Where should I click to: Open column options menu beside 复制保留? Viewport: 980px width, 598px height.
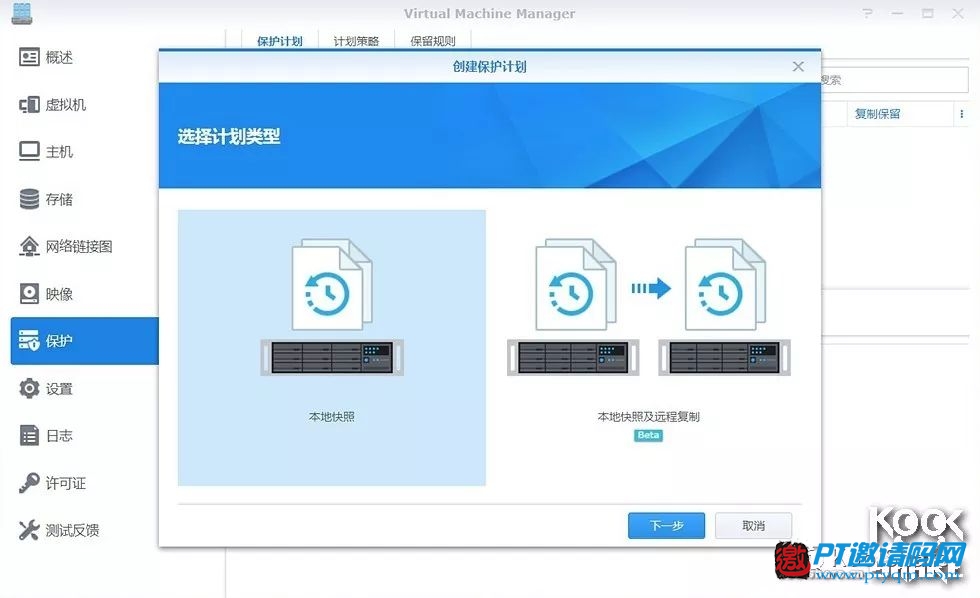962,114
